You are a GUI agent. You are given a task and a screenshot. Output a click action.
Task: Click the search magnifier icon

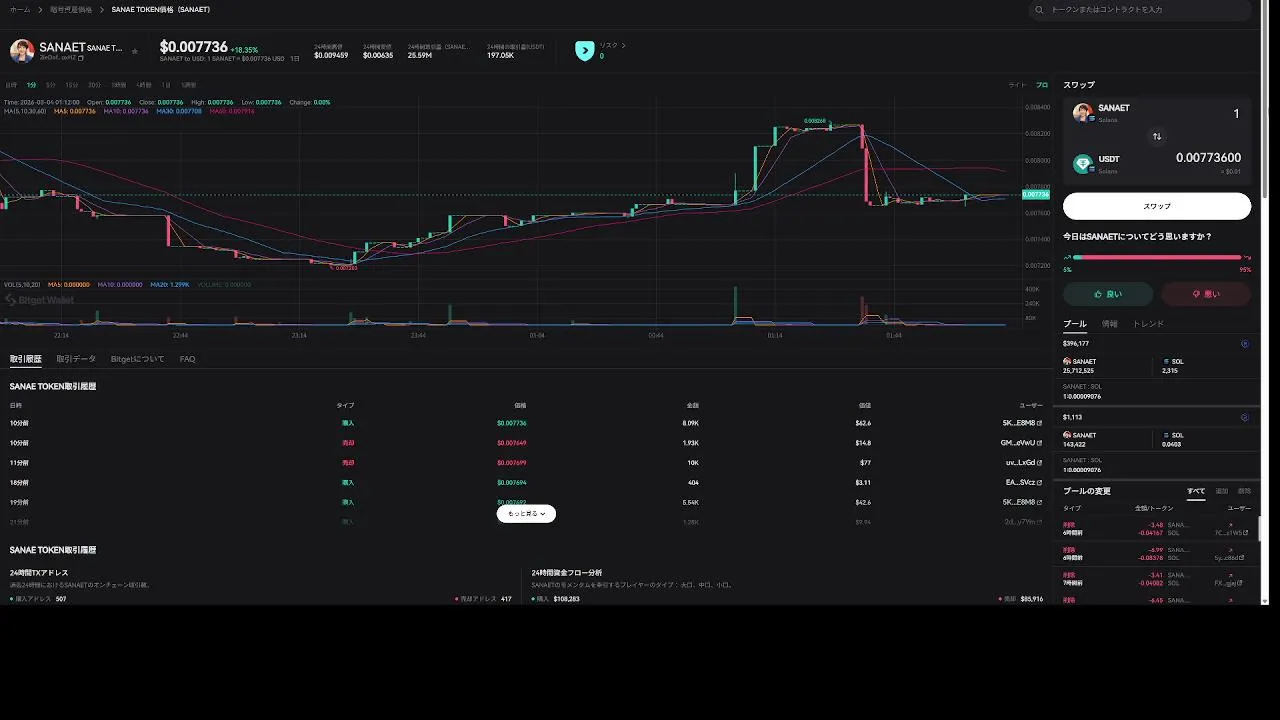pos(1040,10)
